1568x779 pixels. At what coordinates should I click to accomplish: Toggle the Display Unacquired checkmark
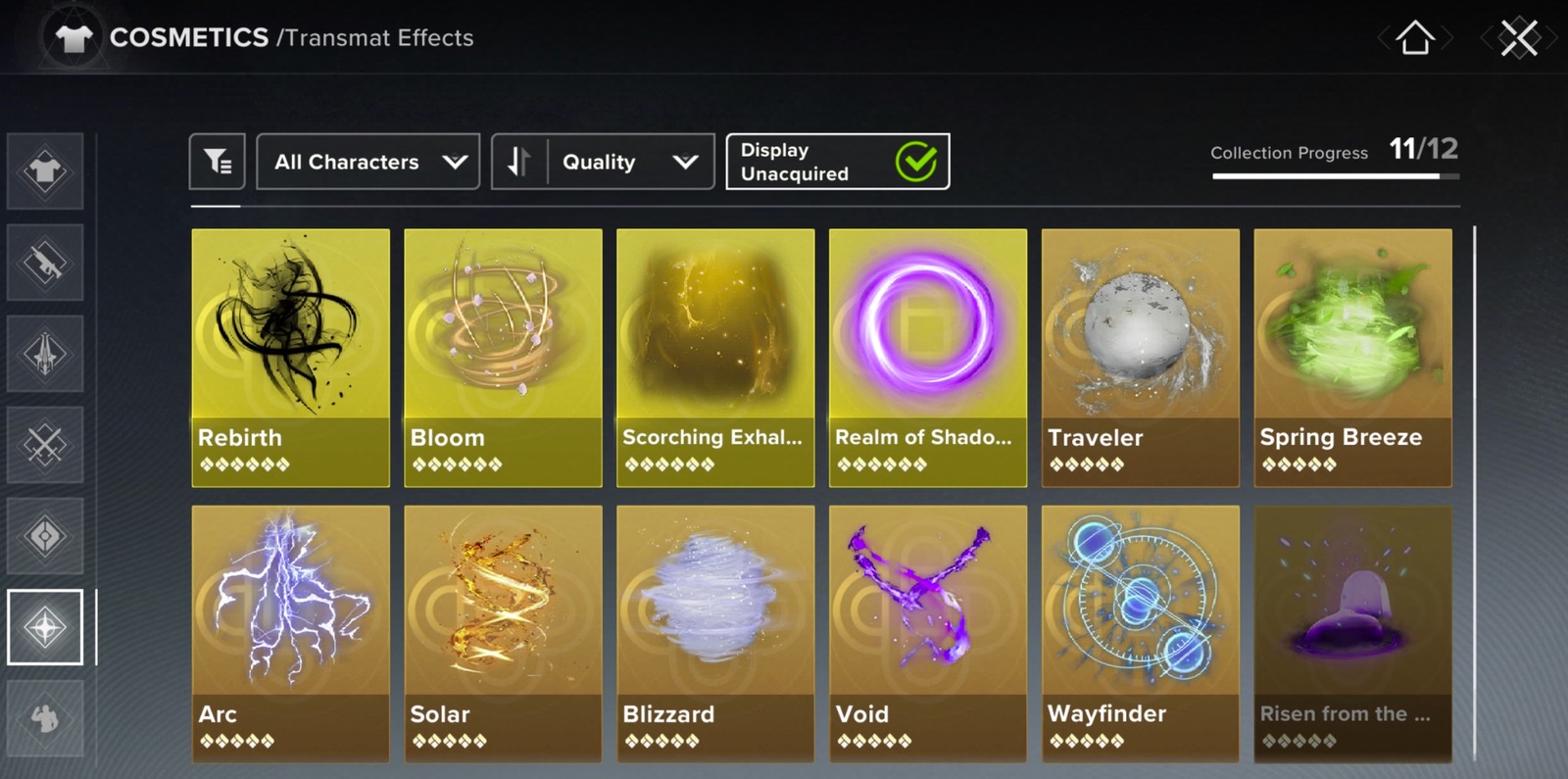[x=916, y=162]
